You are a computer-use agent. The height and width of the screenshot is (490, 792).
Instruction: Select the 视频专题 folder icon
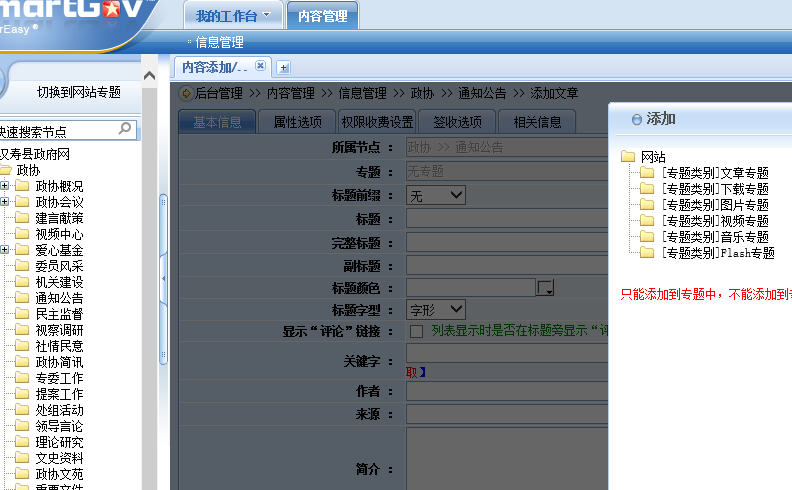pyautogui.click(x=647, y=221)
